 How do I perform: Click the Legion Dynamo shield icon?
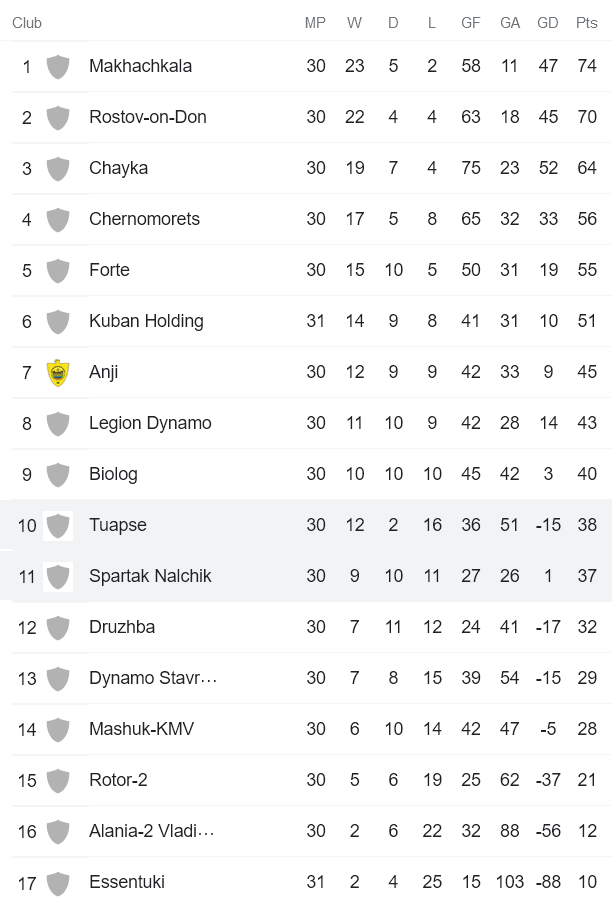pyautogui.click(x=59, y=423)
